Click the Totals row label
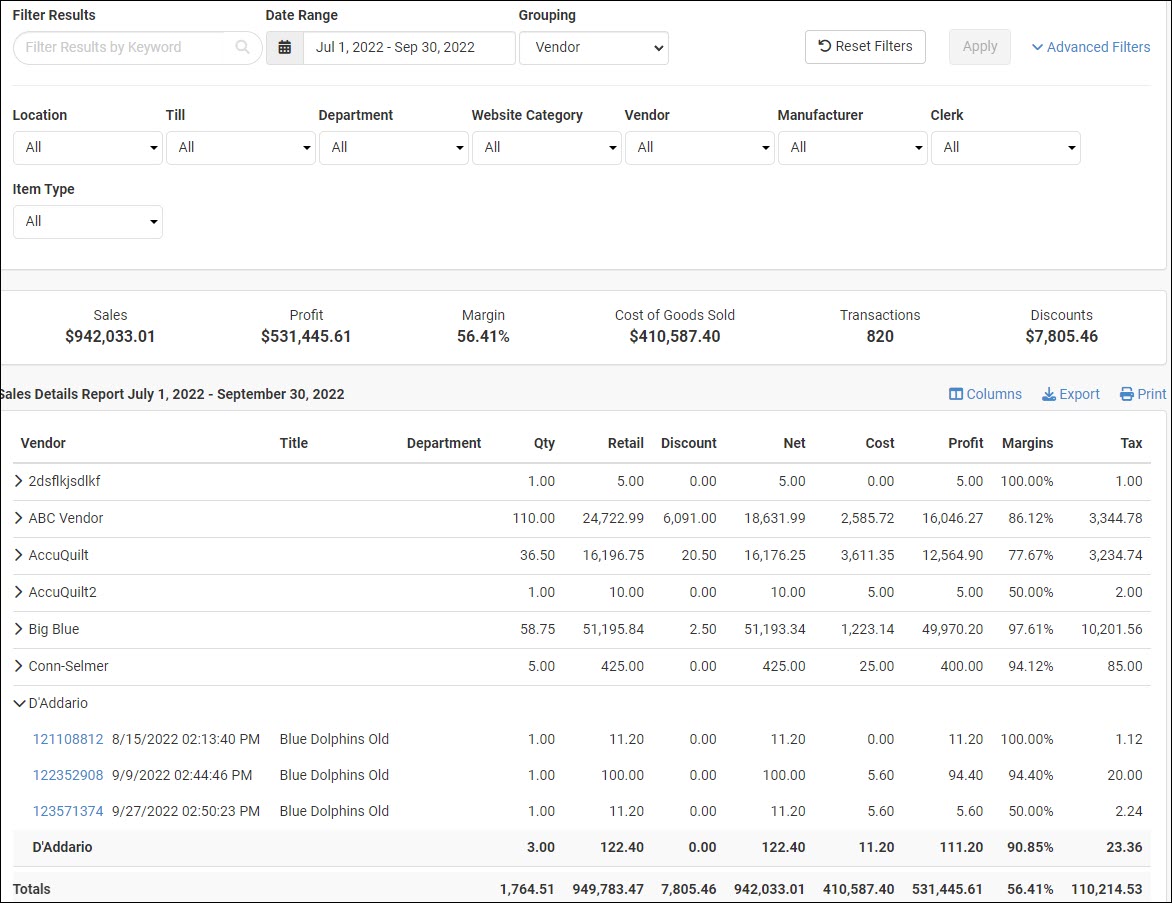This screenshot has width=1172, height=903. click(x=31, y=889)
